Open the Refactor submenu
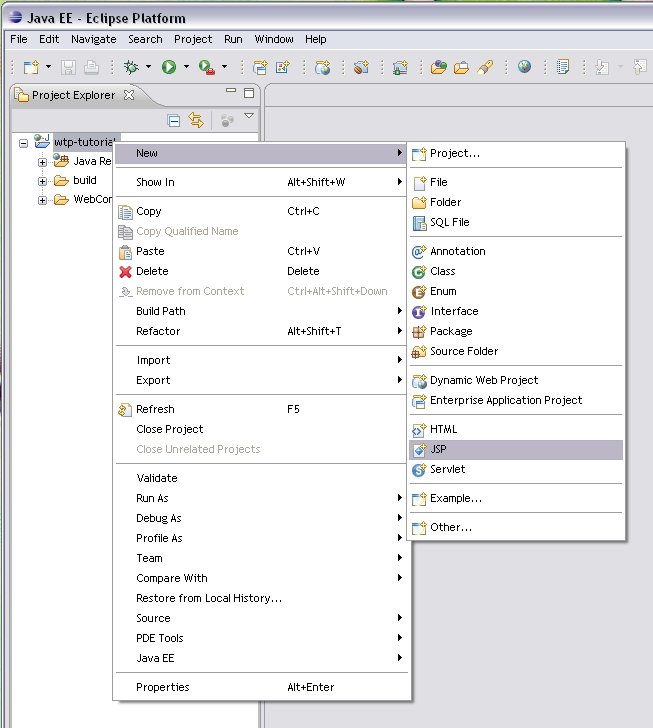Screen dimensions: 653x728 pos(261,331)
